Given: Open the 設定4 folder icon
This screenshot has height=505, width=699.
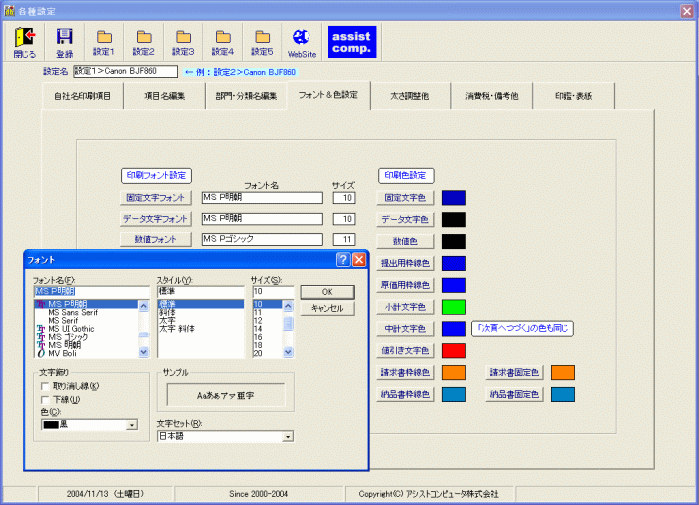Looking at the screenshot, I should [222, 41].
